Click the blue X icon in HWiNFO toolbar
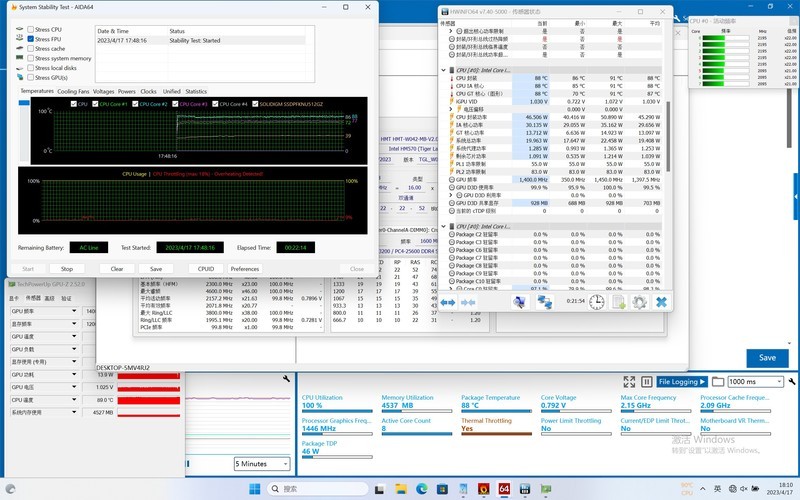This screenshot has height=500, width=800. 661,301
